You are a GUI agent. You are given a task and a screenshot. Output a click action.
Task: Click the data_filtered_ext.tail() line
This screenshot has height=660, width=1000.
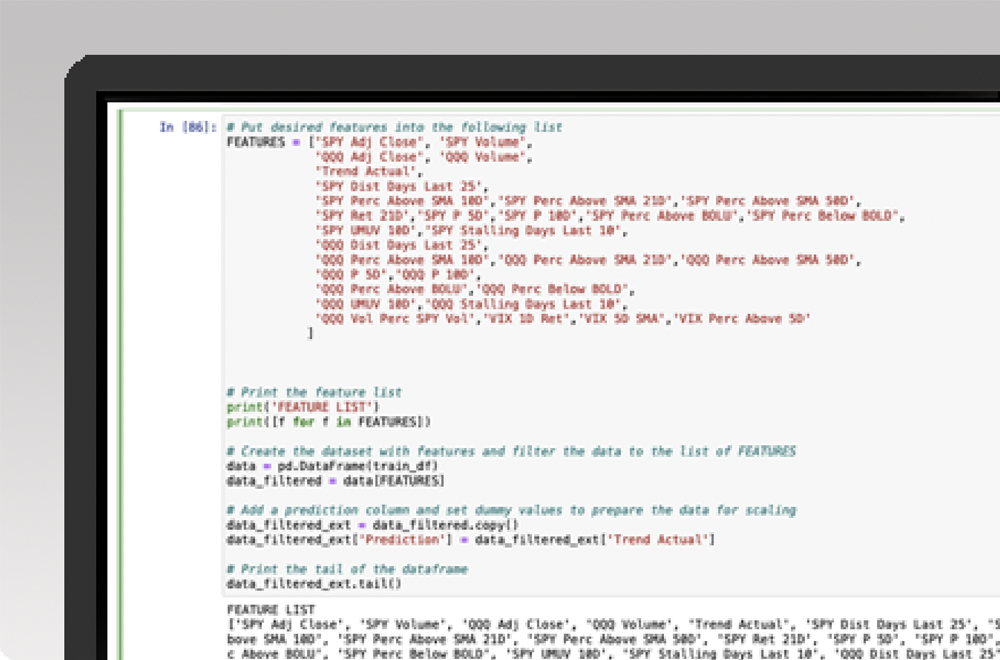coord(314,583)
